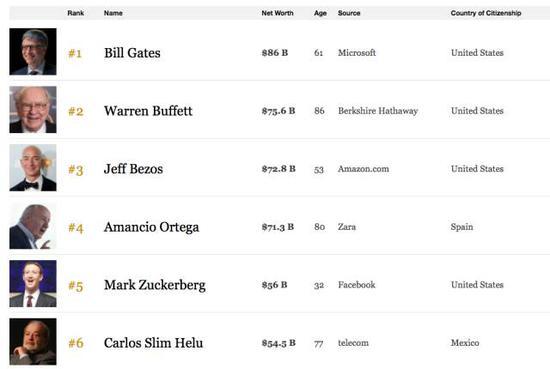
Task: Open Amancio Ortega's portrait image
Action: (33, 226)
